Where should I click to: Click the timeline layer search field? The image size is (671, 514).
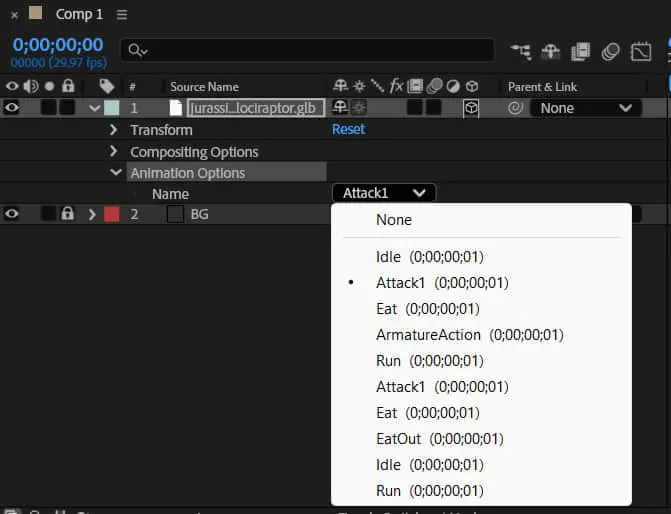tap(308, 50)
